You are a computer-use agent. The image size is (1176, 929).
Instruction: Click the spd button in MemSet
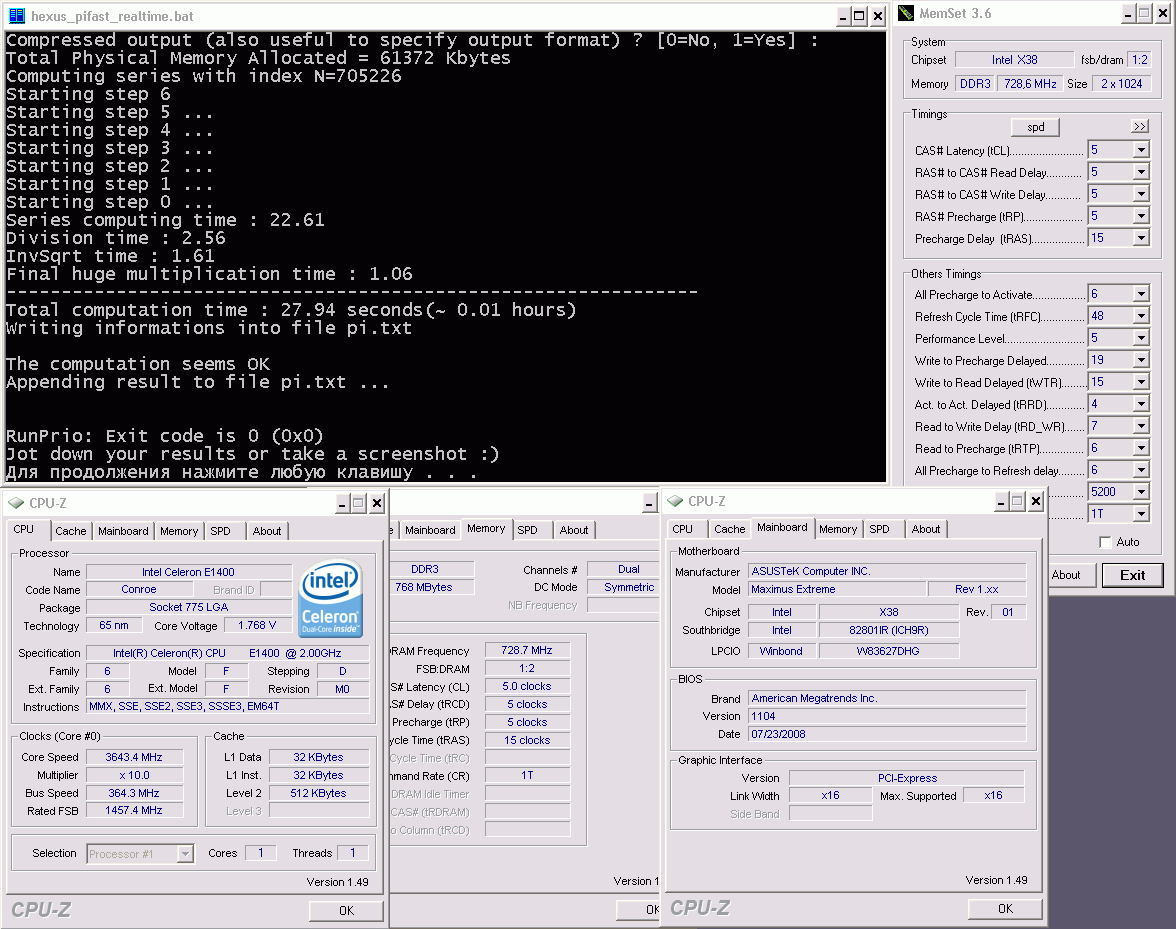point(1036,127)
